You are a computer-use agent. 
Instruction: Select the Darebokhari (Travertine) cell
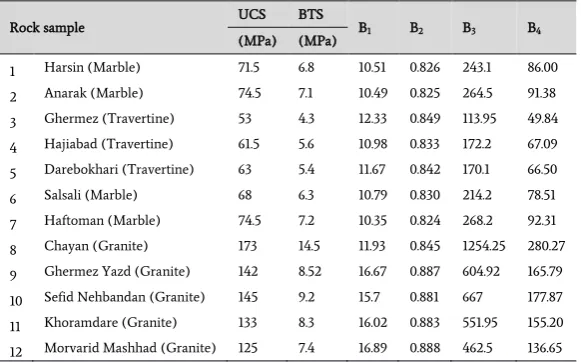click(x=119, y=169)
